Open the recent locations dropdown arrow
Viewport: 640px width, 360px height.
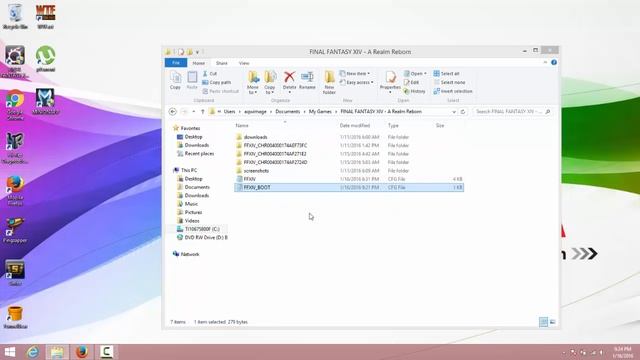(193, 111)
